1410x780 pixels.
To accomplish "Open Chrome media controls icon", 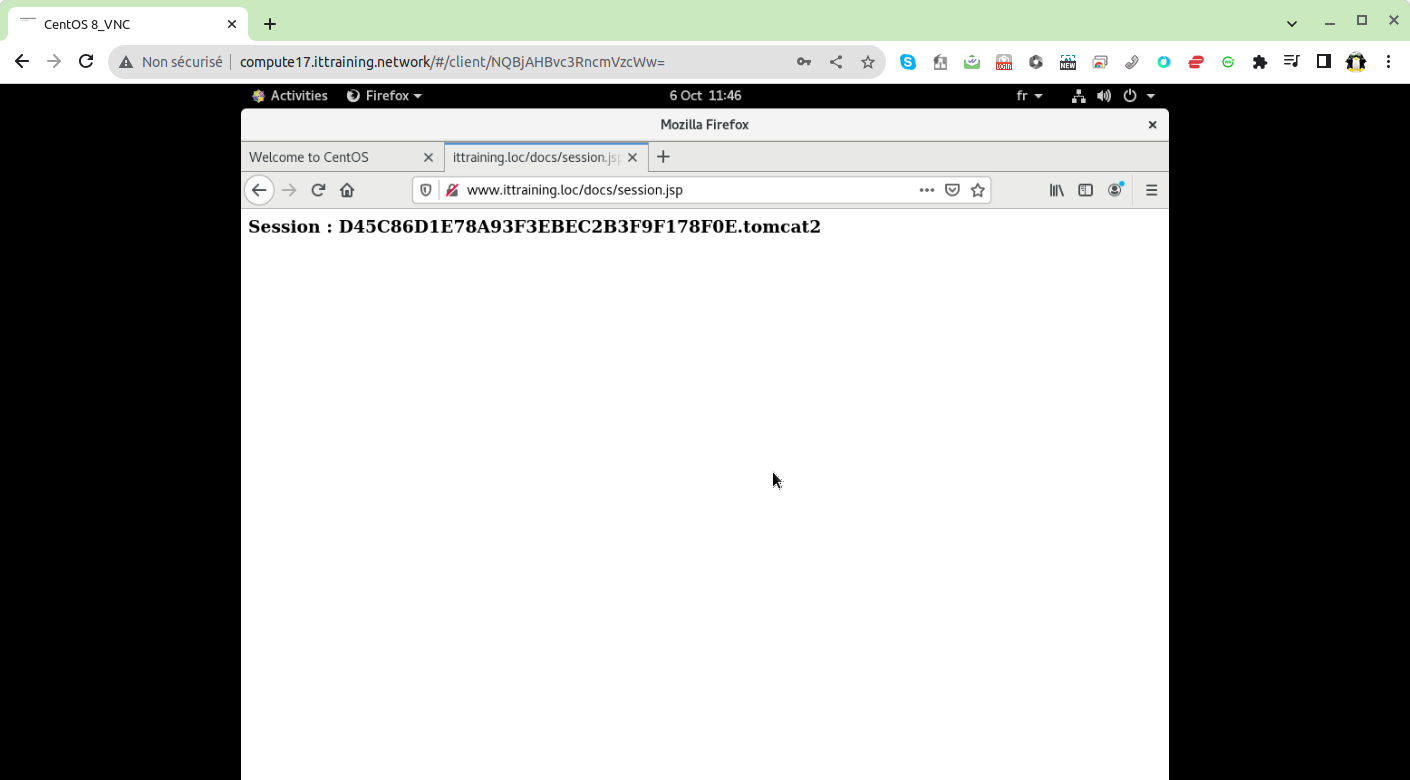I will coord(1291,62).
